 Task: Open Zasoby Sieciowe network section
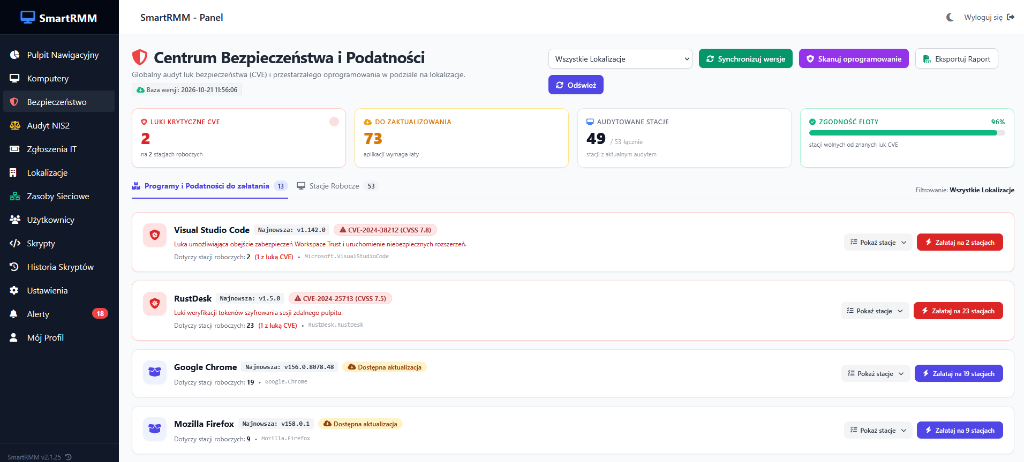coord(59,196)
